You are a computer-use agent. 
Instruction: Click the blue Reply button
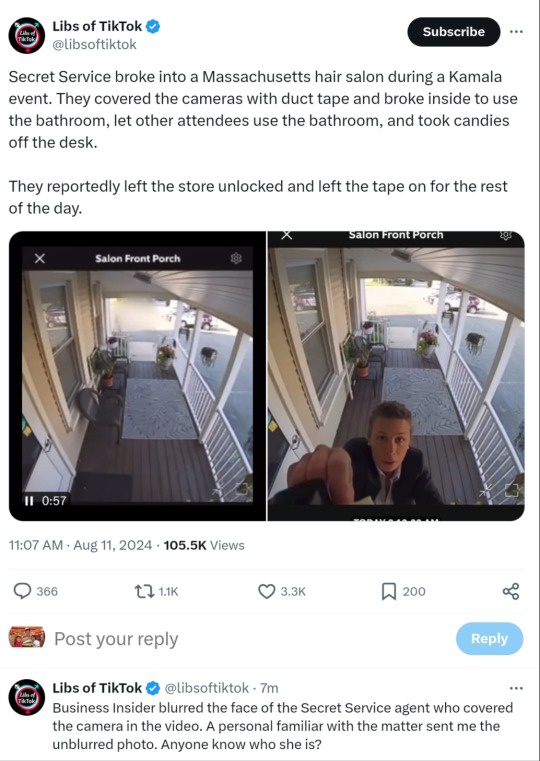pyautogui.click(x=489, y=638)
